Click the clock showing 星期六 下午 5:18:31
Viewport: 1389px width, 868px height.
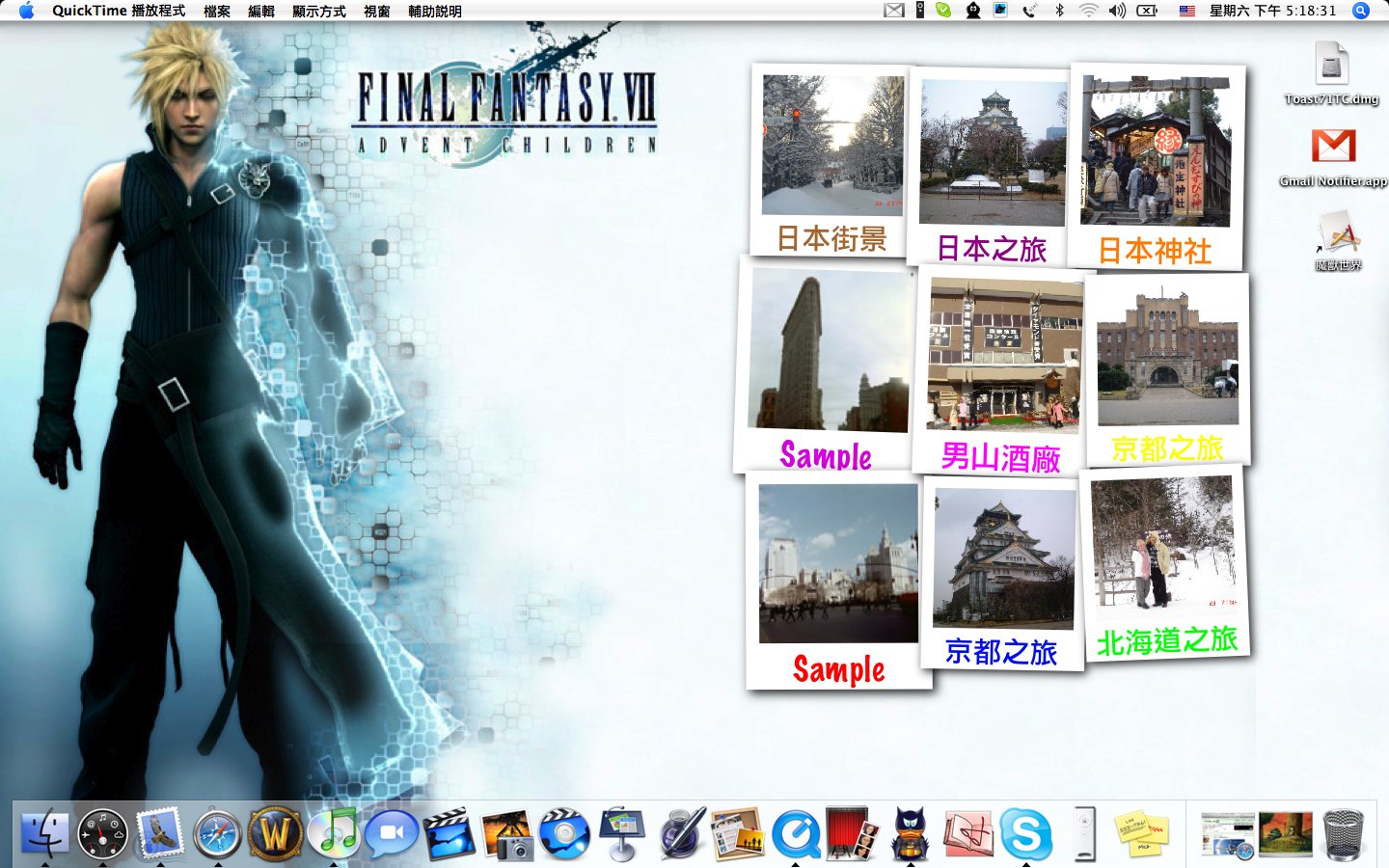[x=1273, y=11]
